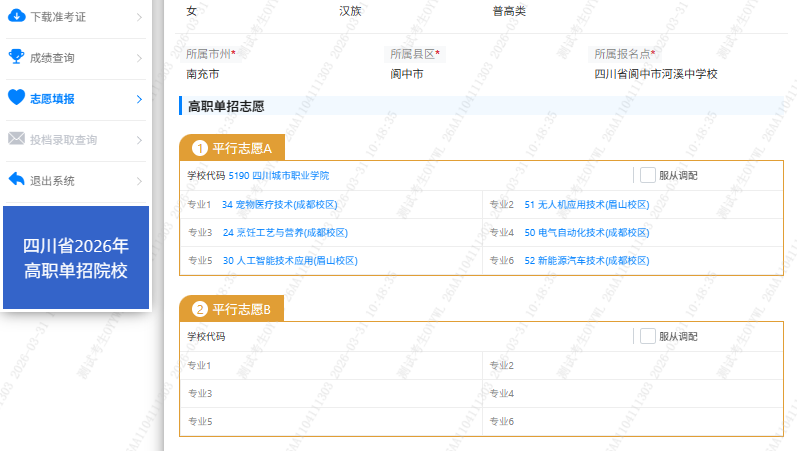
Task: Click the 高职单招志愿 section heading
Action: point(226,106)
